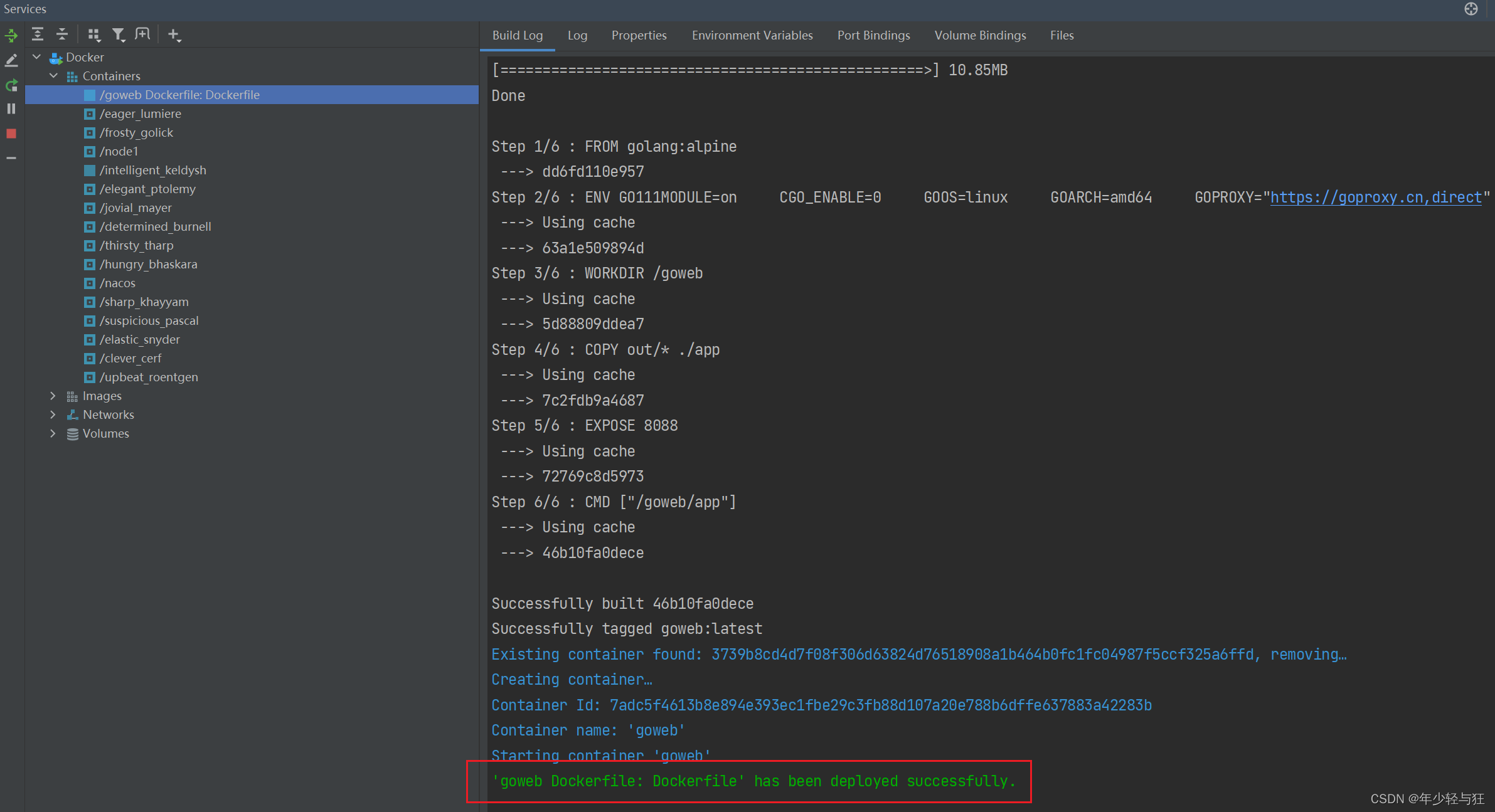
Task: Switch to the Environment Variables tab
Action: (x=752, y=35)
